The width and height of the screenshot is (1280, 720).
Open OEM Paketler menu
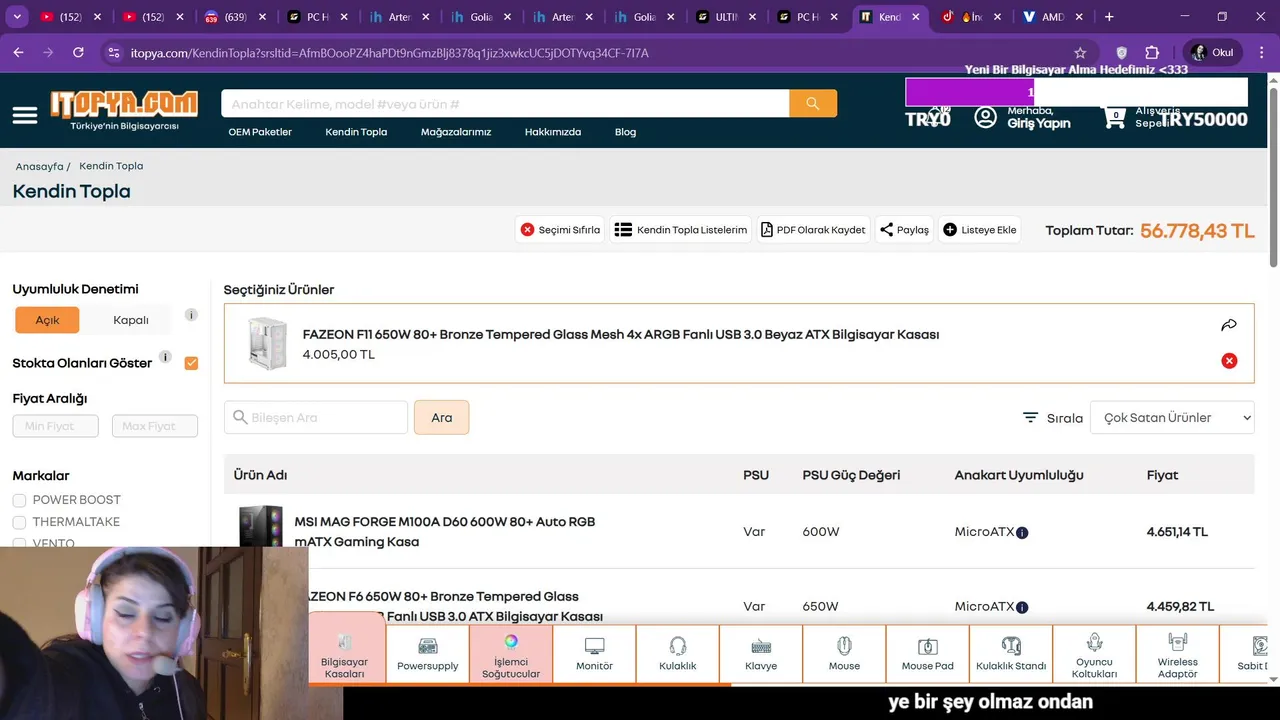[260, 132]
